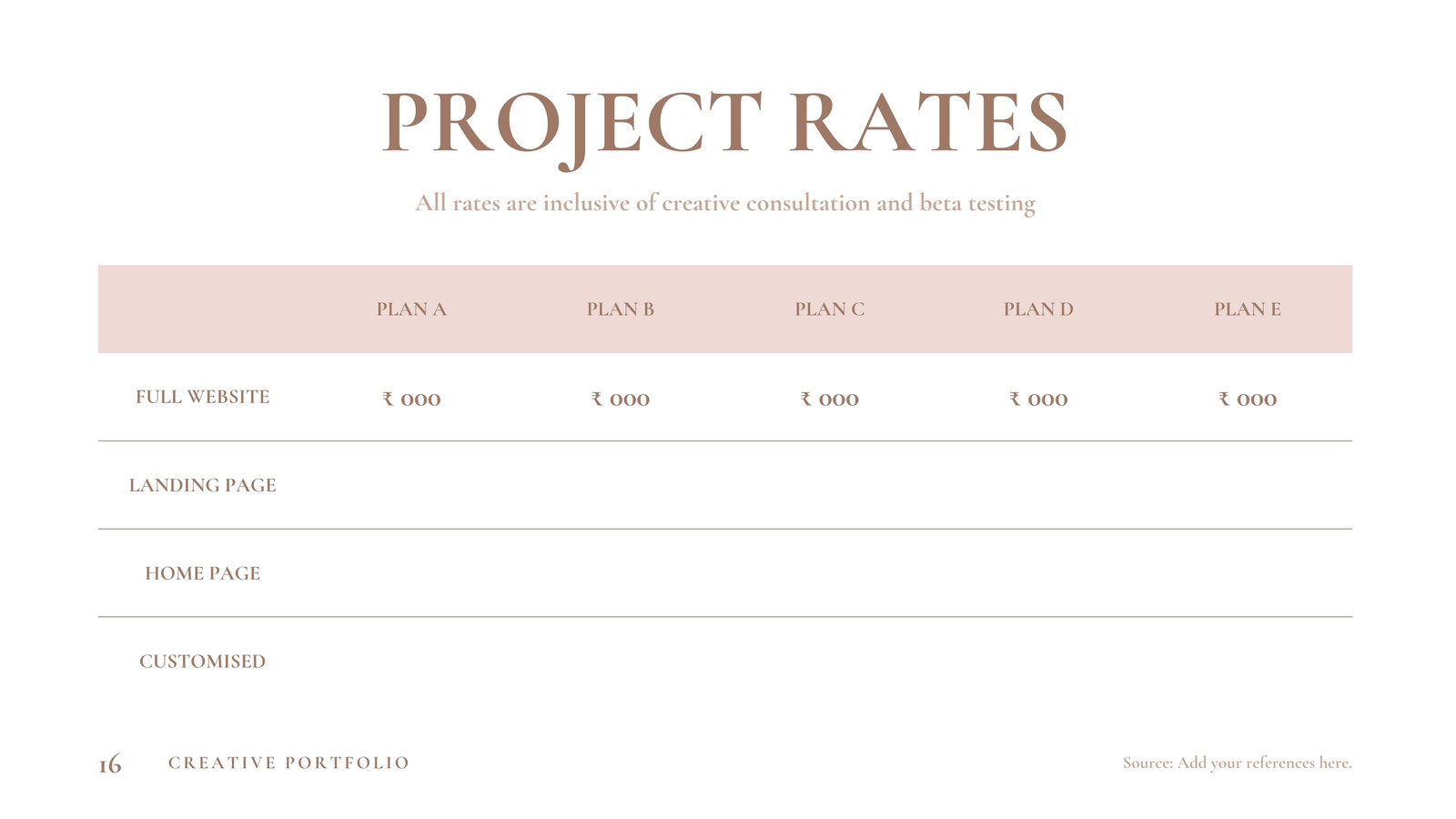
Task: Click the FULL WEBSITE row label
Action: 203,397
